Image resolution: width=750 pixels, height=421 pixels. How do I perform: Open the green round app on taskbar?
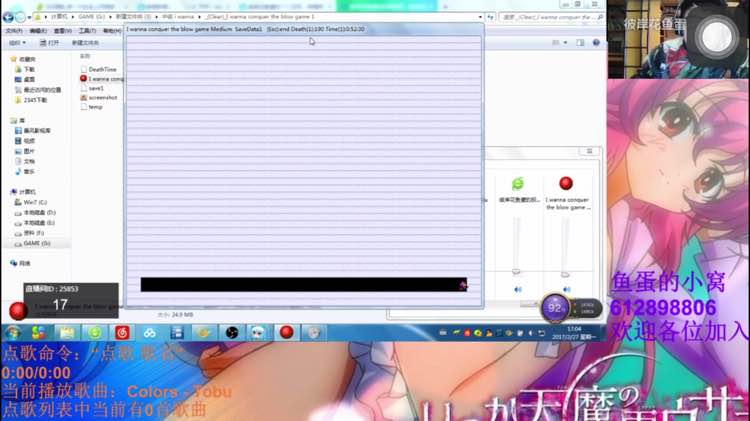[94, 332]
